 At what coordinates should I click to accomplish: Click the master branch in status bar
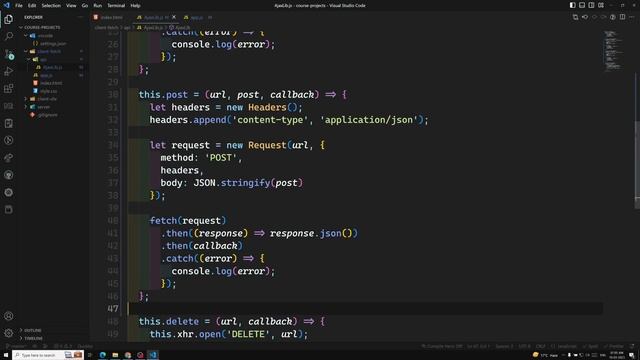click(15, 346)
